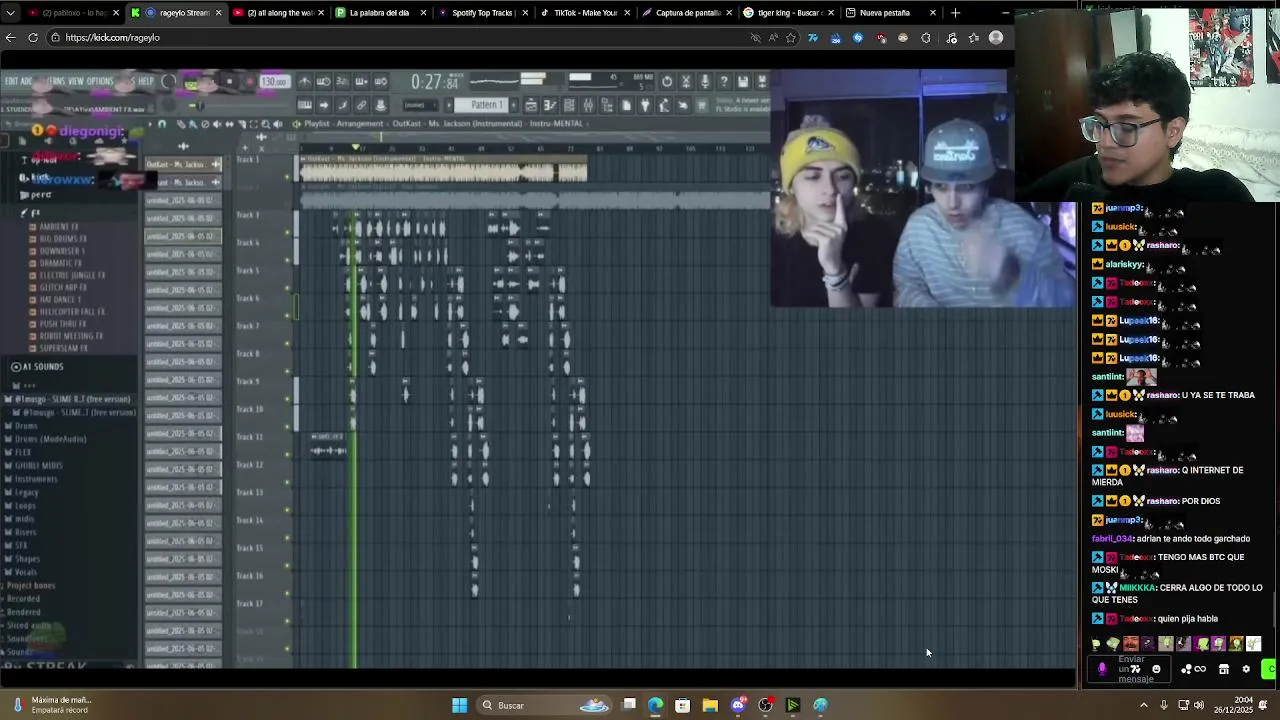This screenshot has height=720, width=1280.
Task: Open the (none) snap dropdown in the FL toolbar
Action: point(420,105)
